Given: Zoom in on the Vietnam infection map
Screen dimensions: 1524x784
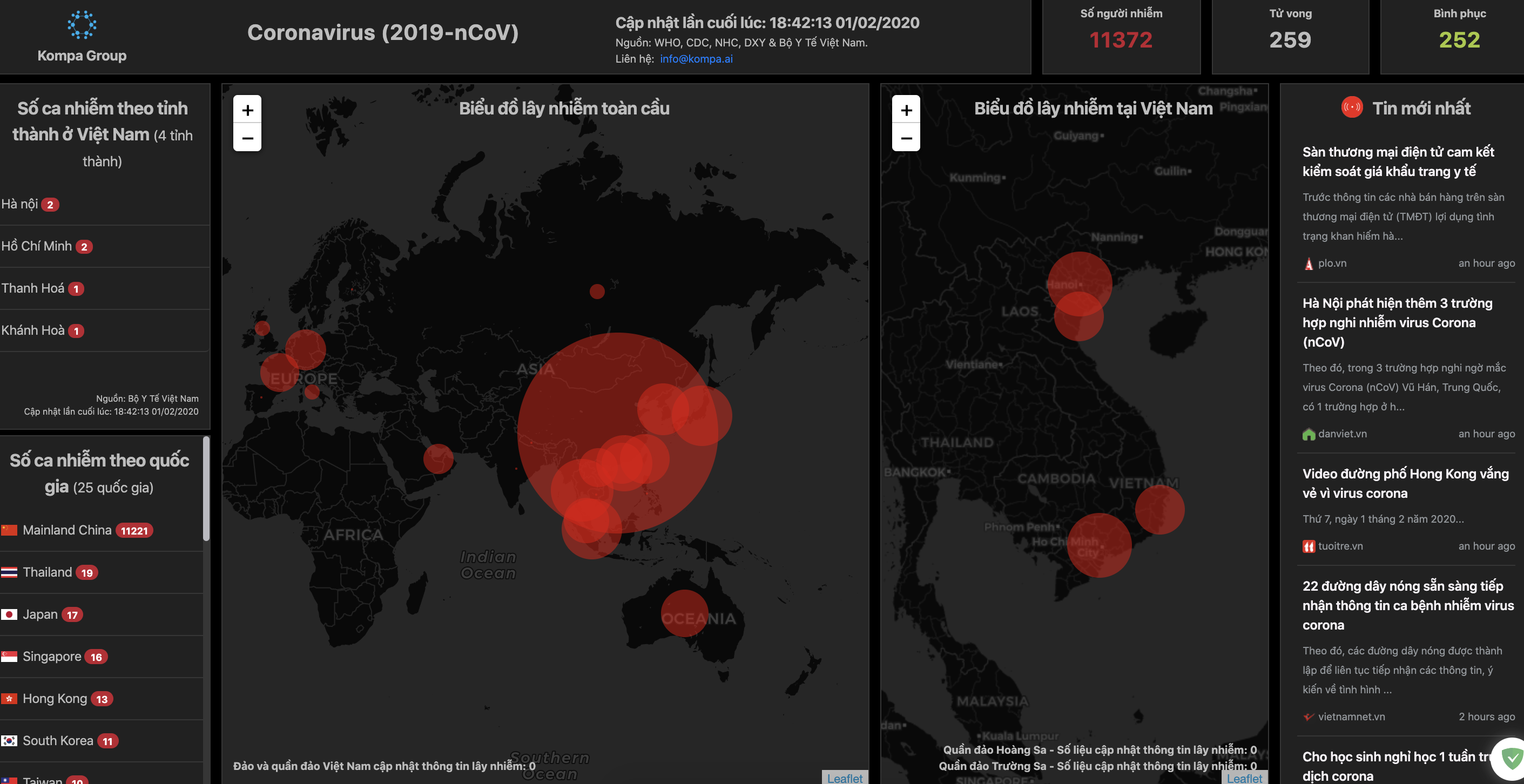Looking at the screenshot, I should coord(906,110).
